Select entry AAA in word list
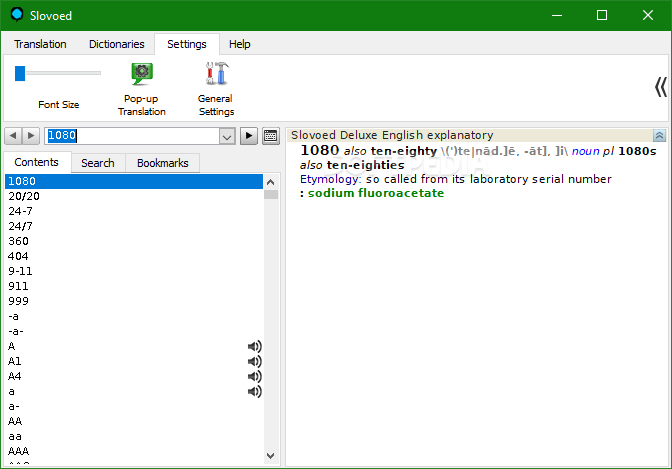Viewport: 672px width, 469px height. 134,451
